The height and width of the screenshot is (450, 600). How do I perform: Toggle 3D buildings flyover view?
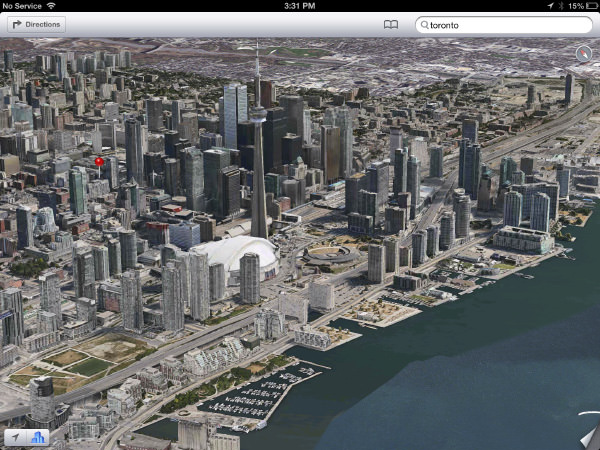38,437
